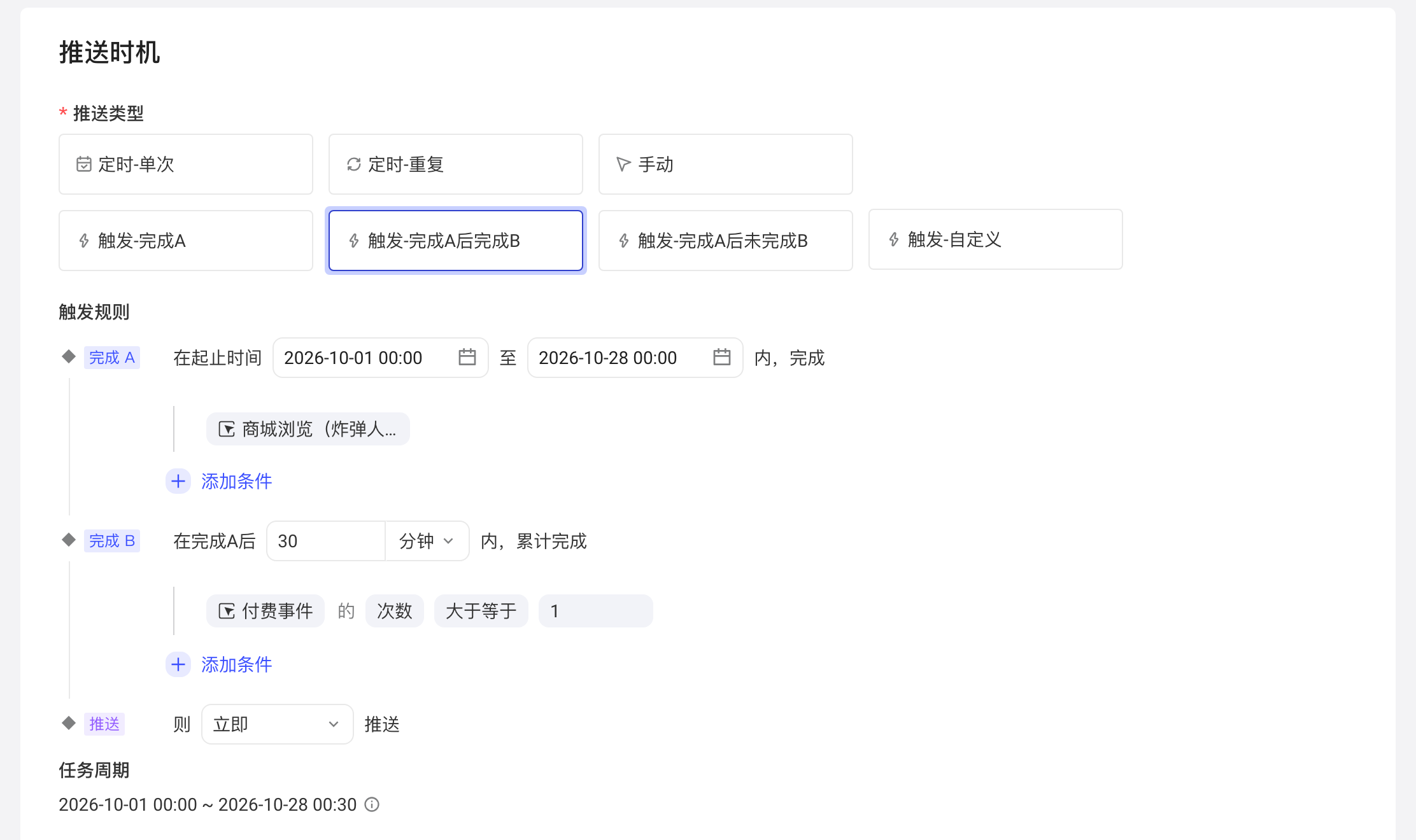Open calendar icon of end date 2026-10-28
The height and width of the screenshot is (840, 1416).
(x=722, y=357)
